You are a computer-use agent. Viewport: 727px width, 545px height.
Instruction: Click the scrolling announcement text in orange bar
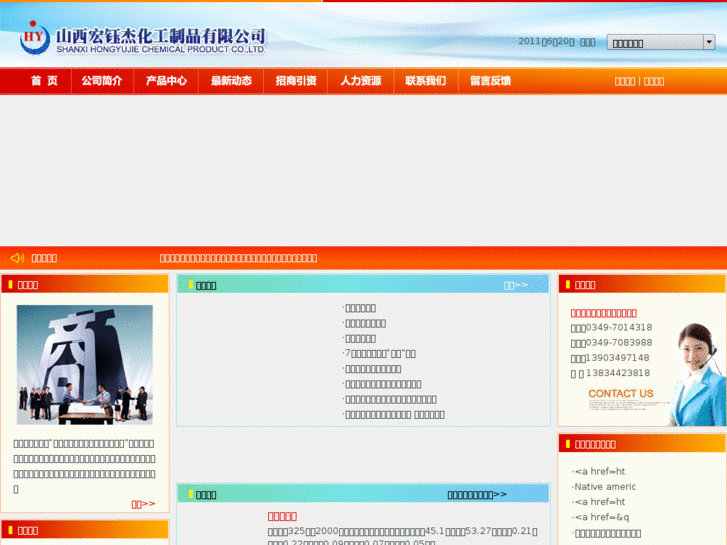click(x=238, y=258)
